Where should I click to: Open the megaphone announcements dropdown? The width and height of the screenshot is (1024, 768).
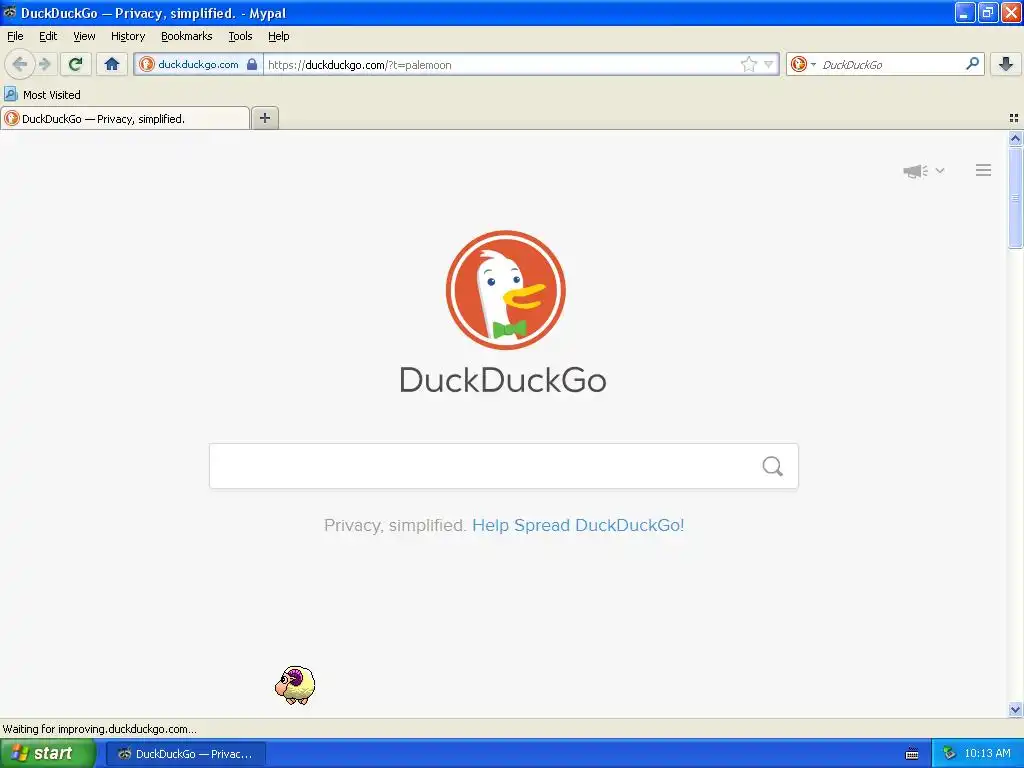[x=923, y=171]
